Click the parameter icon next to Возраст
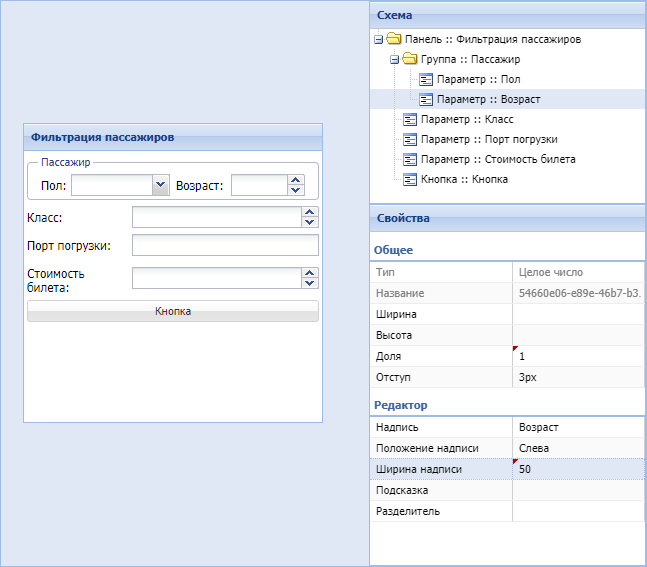 tap(426, 99)
